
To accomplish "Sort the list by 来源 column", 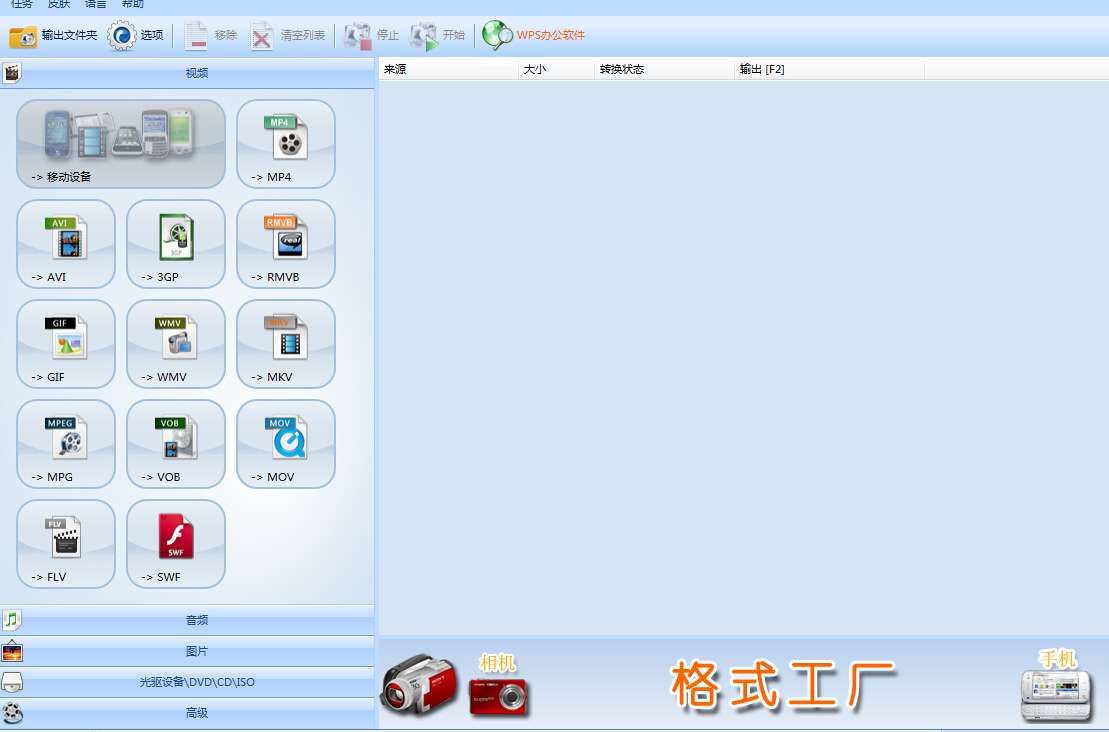I will tap(448, 69).
